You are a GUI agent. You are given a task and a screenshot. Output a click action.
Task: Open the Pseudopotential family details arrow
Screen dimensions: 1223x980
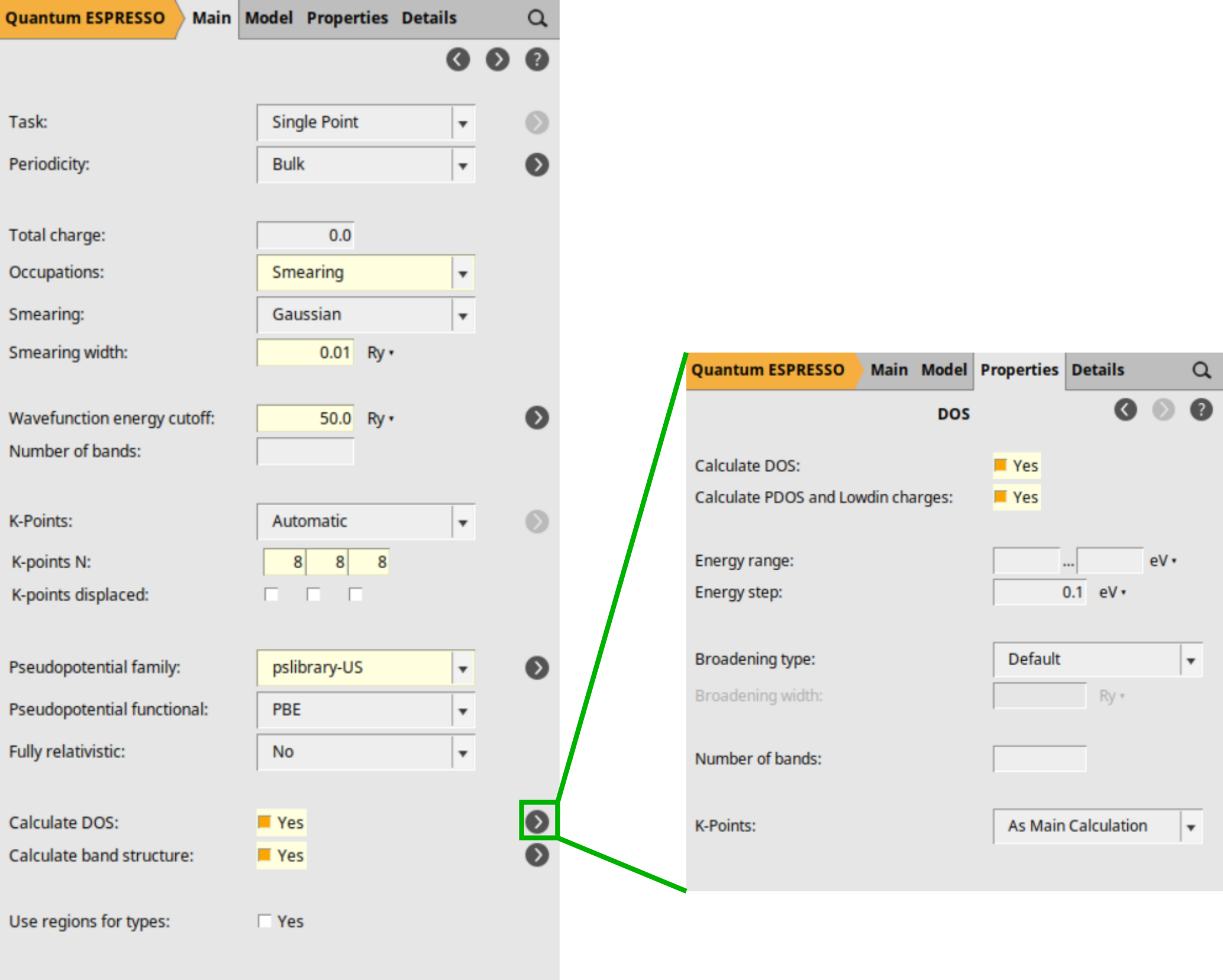pos(537,668)
